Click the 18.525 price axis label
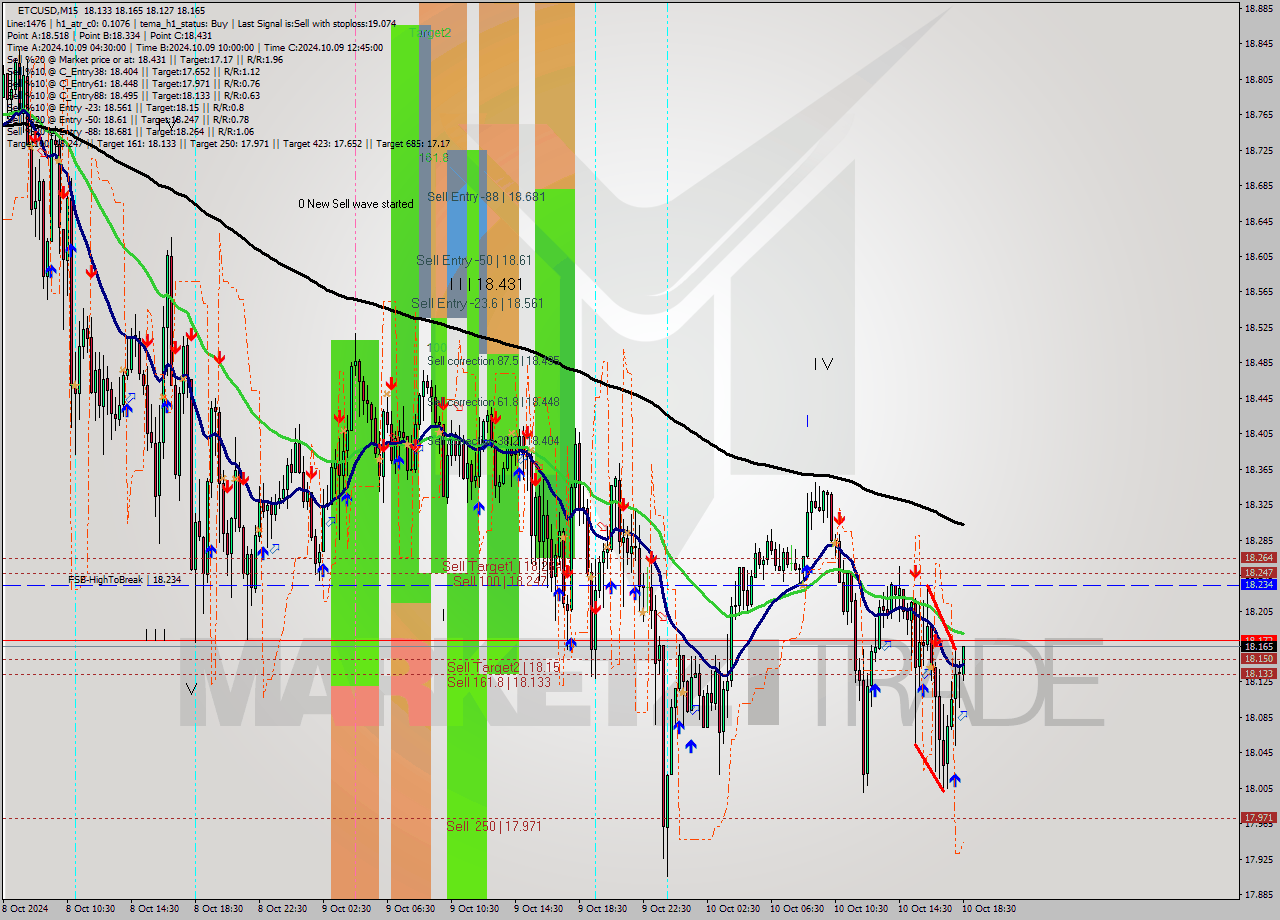Screen dimensions: 1280x920 (1258, 327)
